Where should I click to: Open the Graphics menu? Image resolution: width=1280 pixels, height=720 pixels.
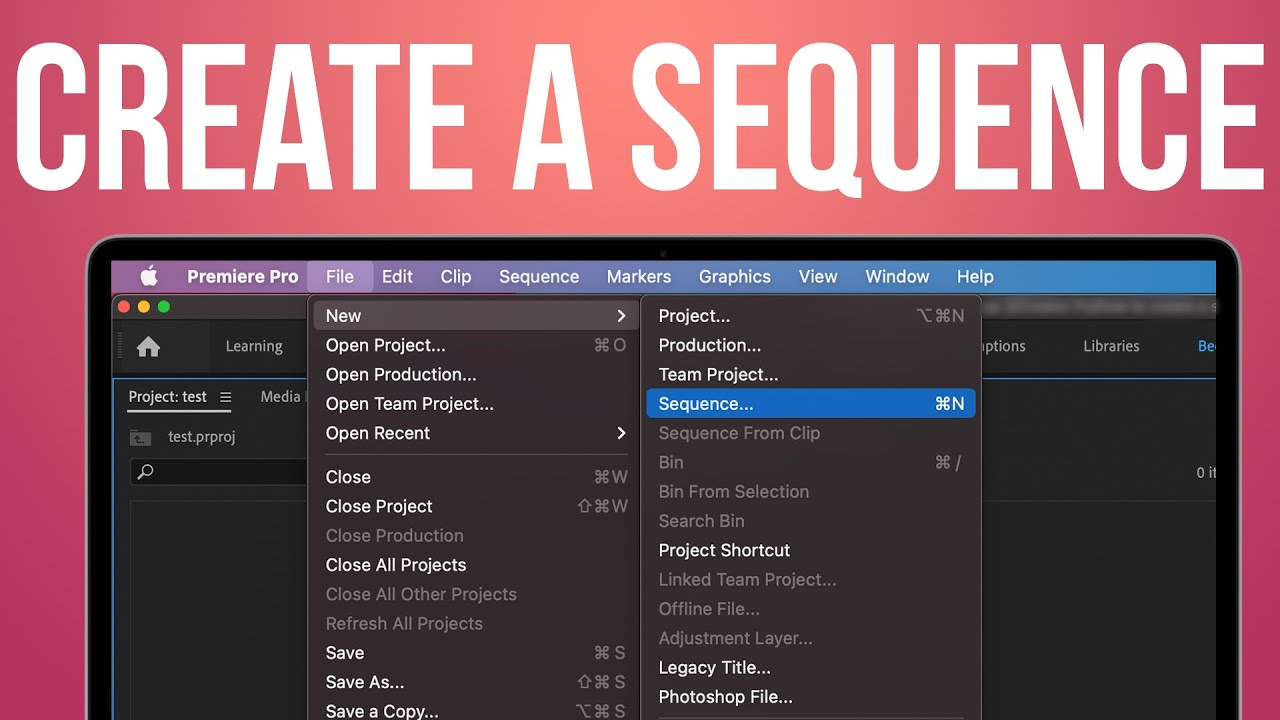[735, 277]
